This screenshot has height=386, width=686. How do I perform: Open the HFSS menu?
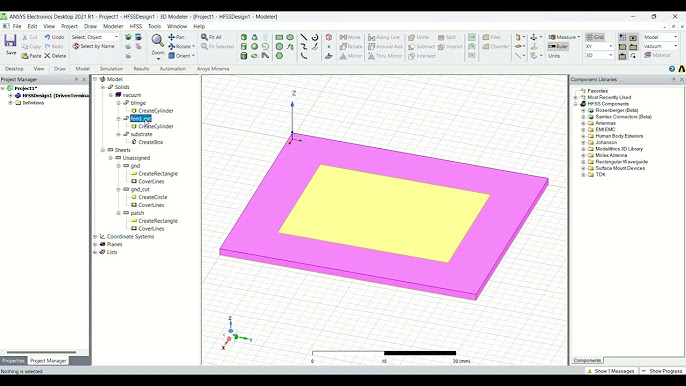click(x=136, y=26)
